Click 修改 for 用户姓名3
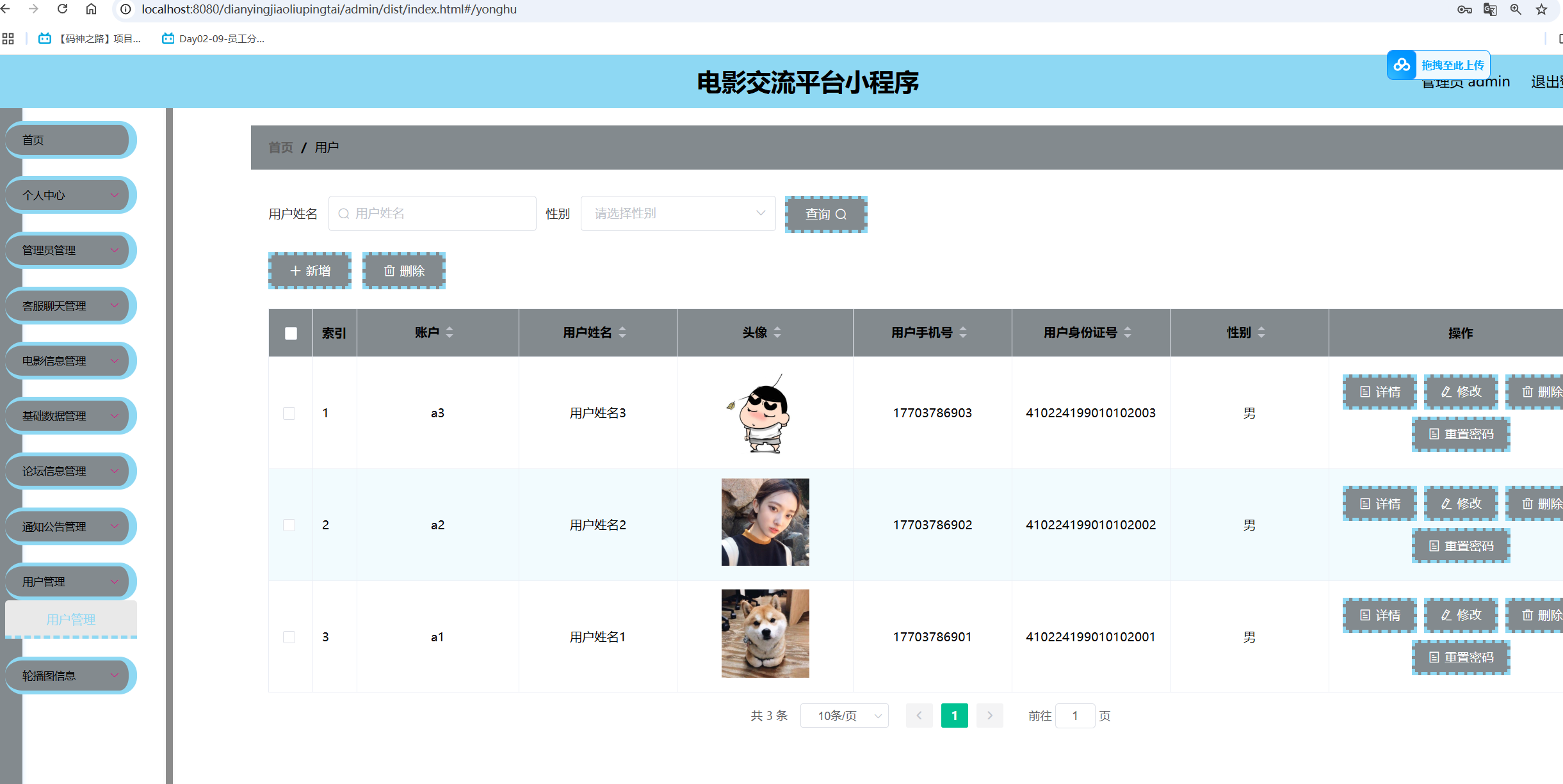Image resolution: width=1563 pixels, height=784 pixels. [x=1461, y=392]
